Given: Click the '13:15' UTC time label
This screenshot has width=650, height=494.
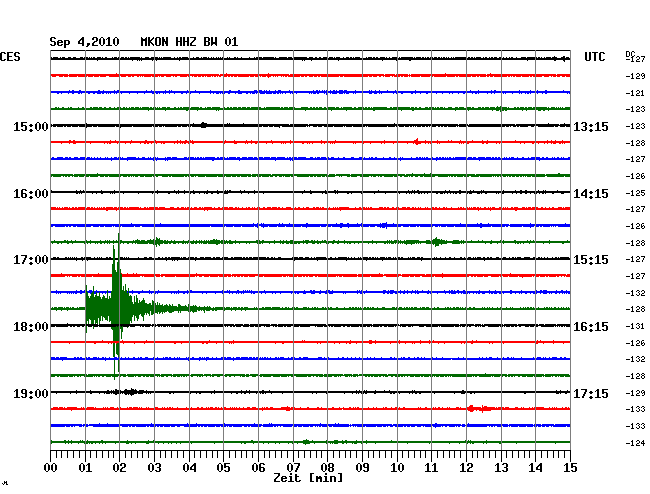Looking at the screenshot, I should click(591, 126).
